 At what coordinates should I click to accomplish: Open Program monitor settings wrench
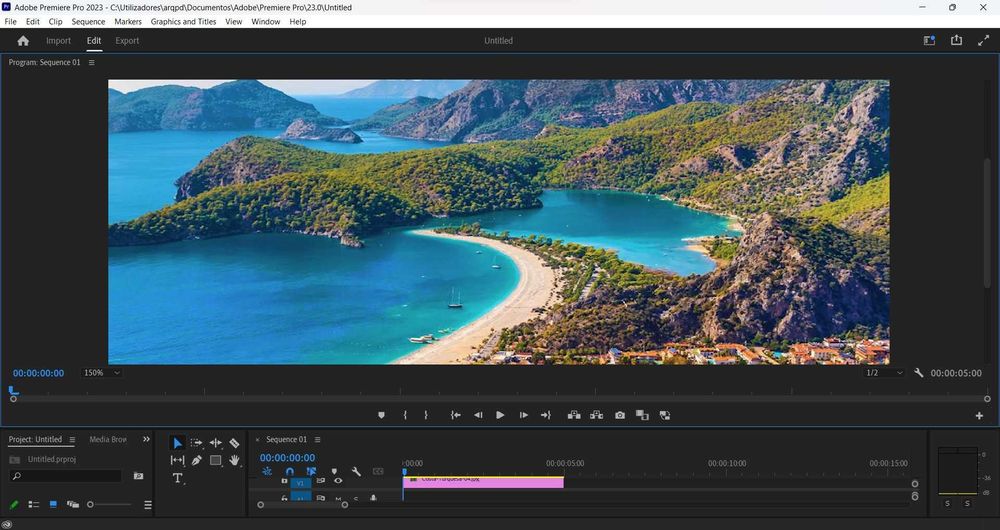pos(919,373)
